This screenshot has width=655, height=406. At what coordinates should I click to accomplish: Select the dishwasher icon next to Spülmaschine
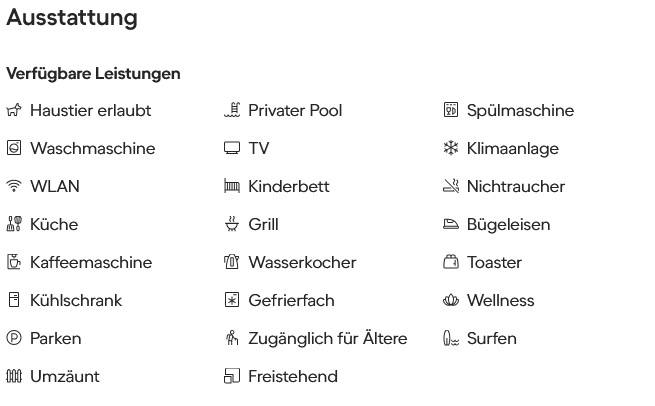pos(451,110)
